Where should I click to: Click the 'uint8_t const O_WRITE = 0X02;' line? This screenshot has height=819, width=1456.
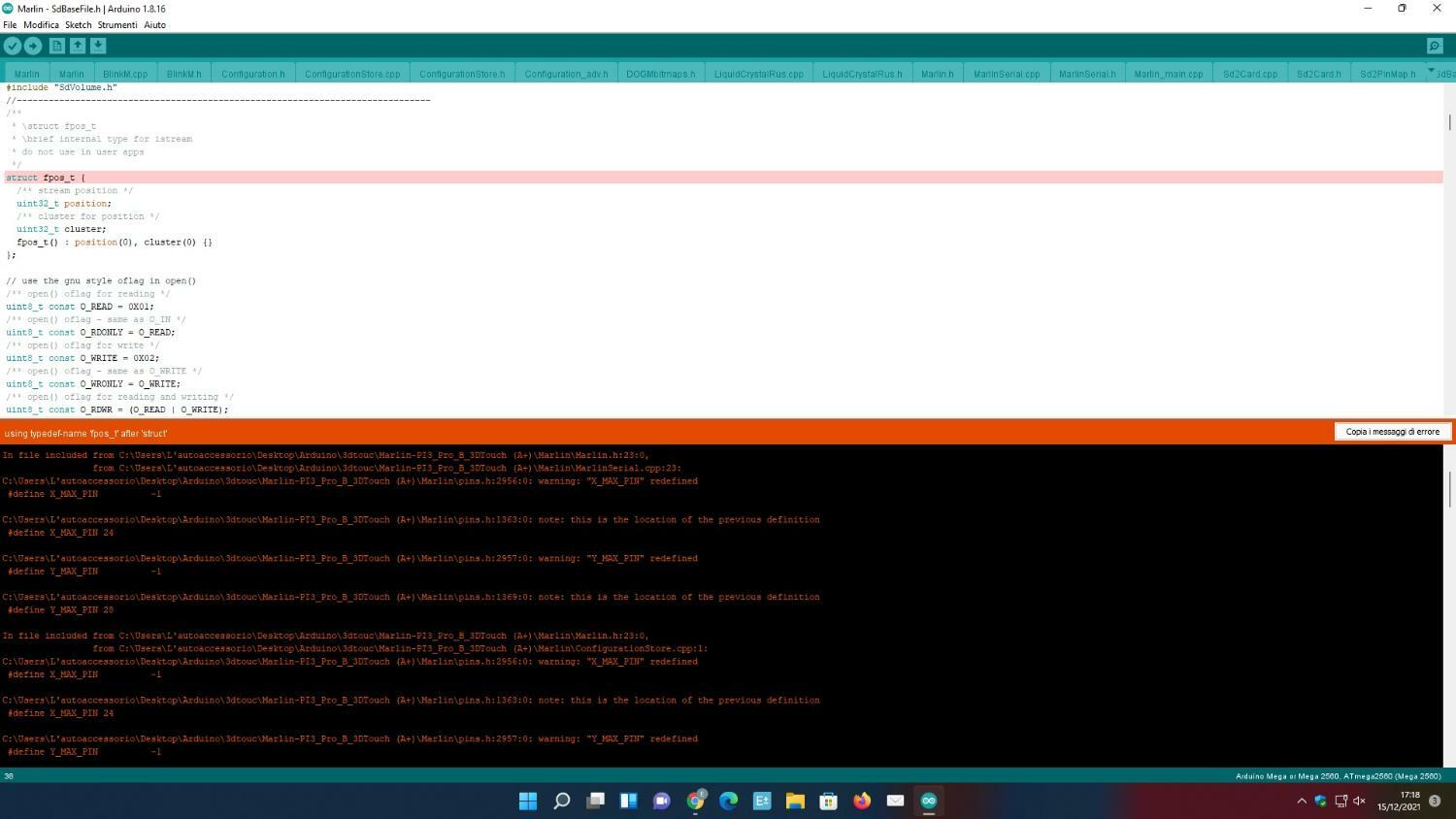click(x=83, y=358)
